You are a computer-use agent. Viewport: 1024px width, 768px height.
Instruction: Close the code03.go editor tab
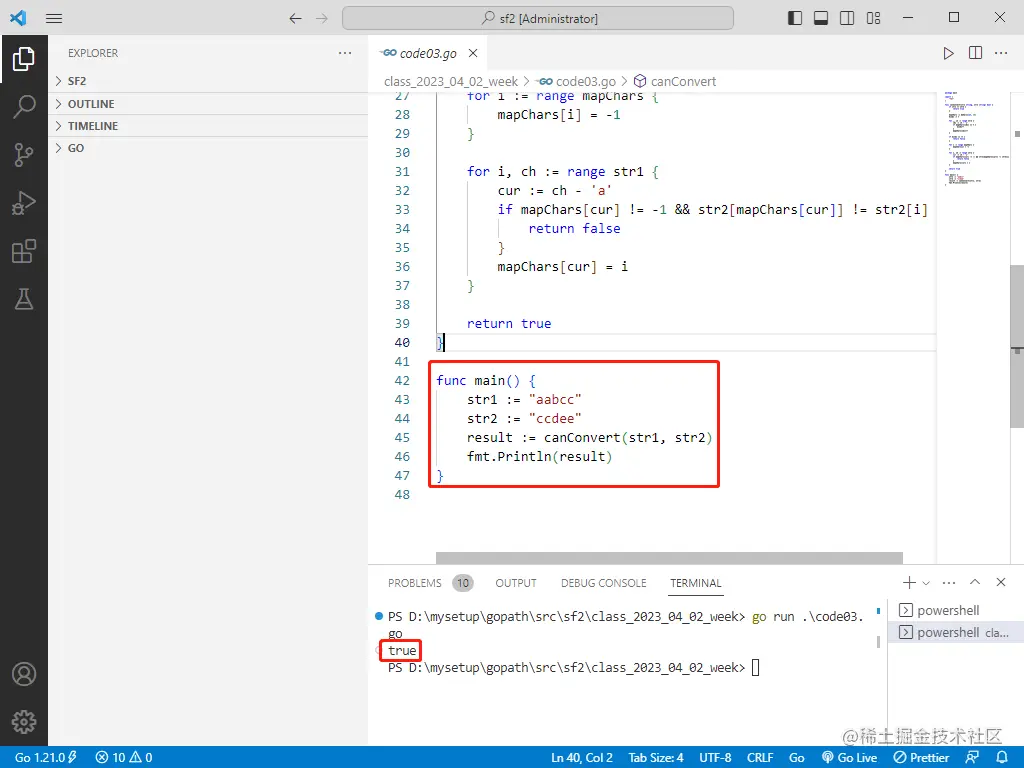(473, 53)
